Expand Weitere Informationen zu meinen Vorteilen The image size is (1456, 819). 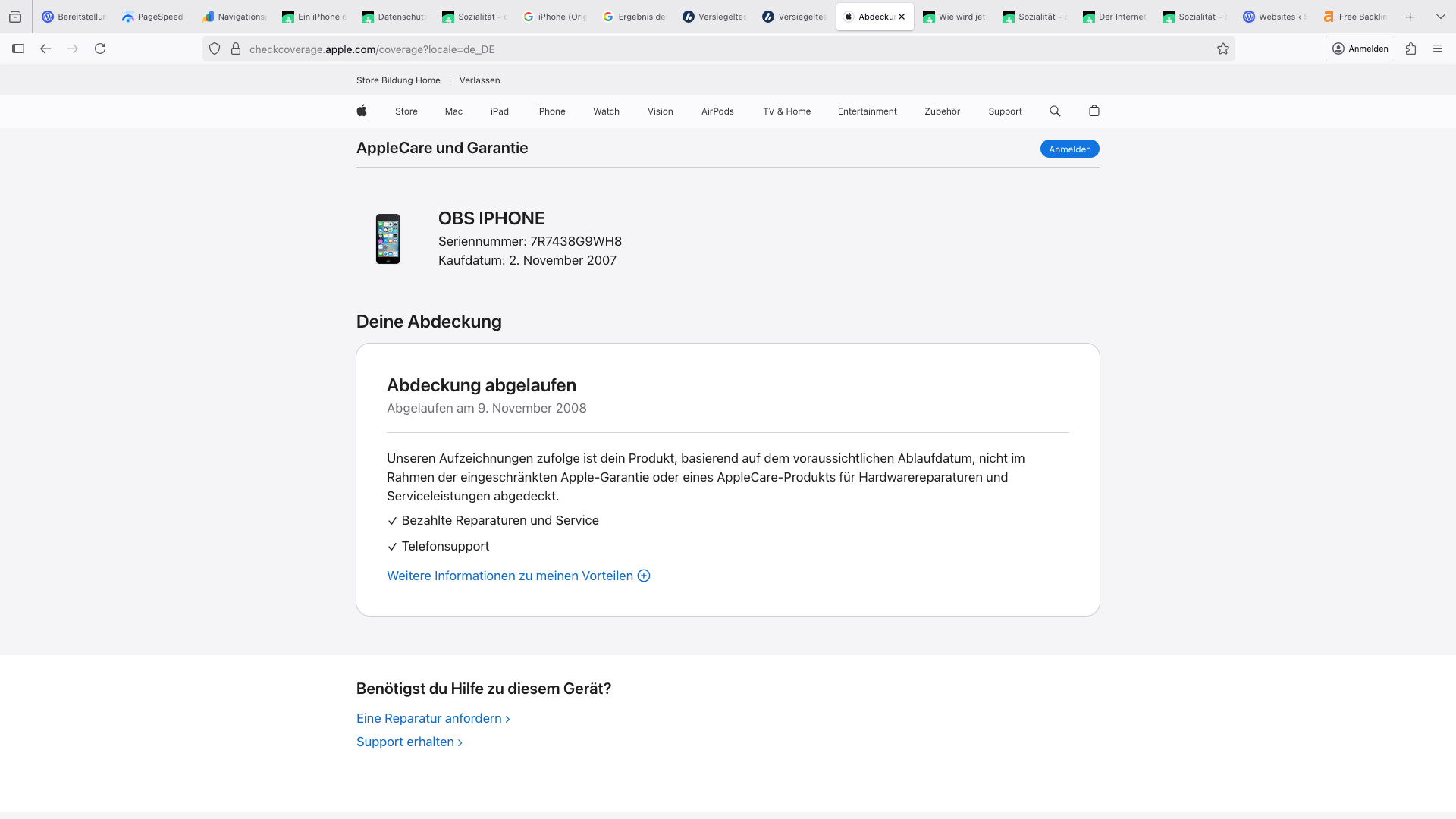pyautogui.click(x=518, y=576)
